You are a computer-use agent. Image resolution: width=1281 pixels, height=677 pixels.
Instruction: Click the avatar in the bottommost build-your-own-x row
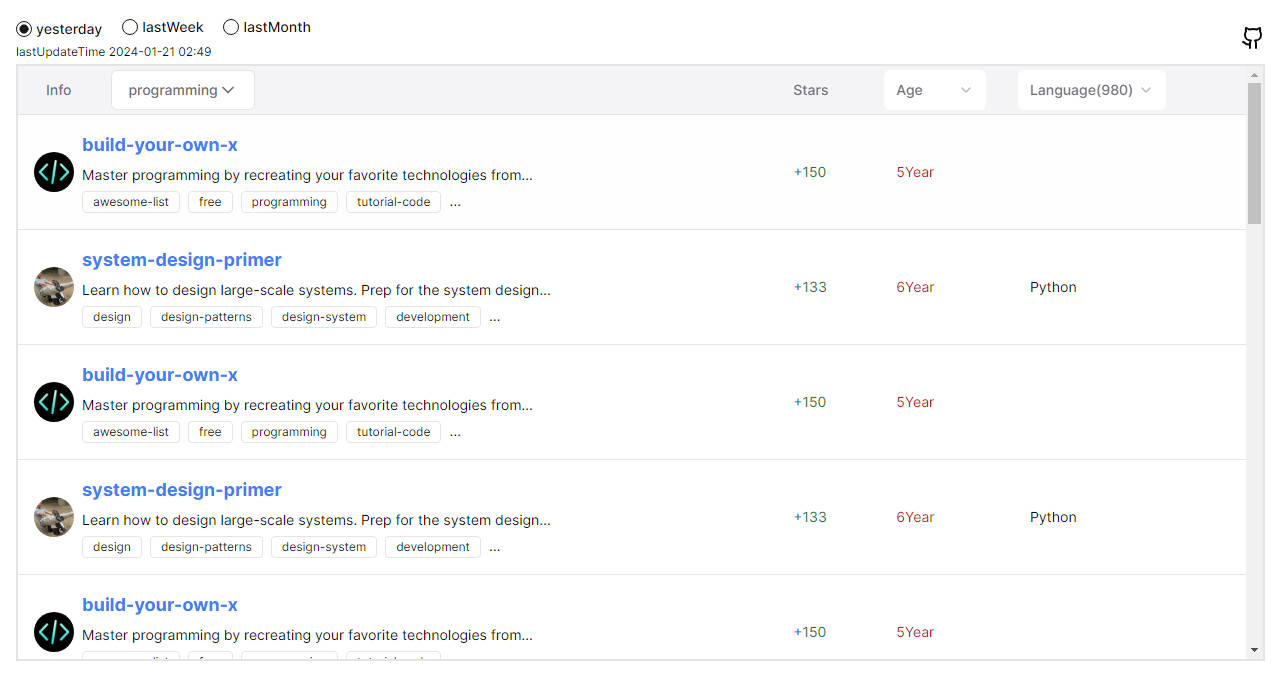click(54, 632)
